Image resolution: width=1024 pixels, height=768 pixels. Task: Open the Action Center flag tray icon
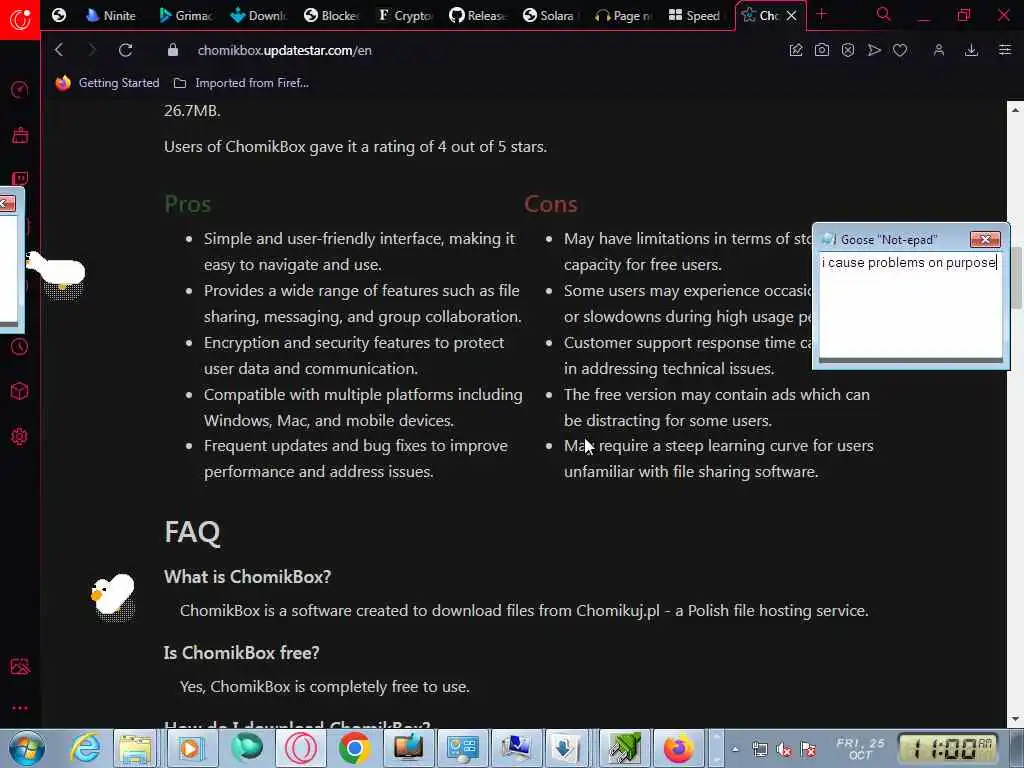(808, 750)
